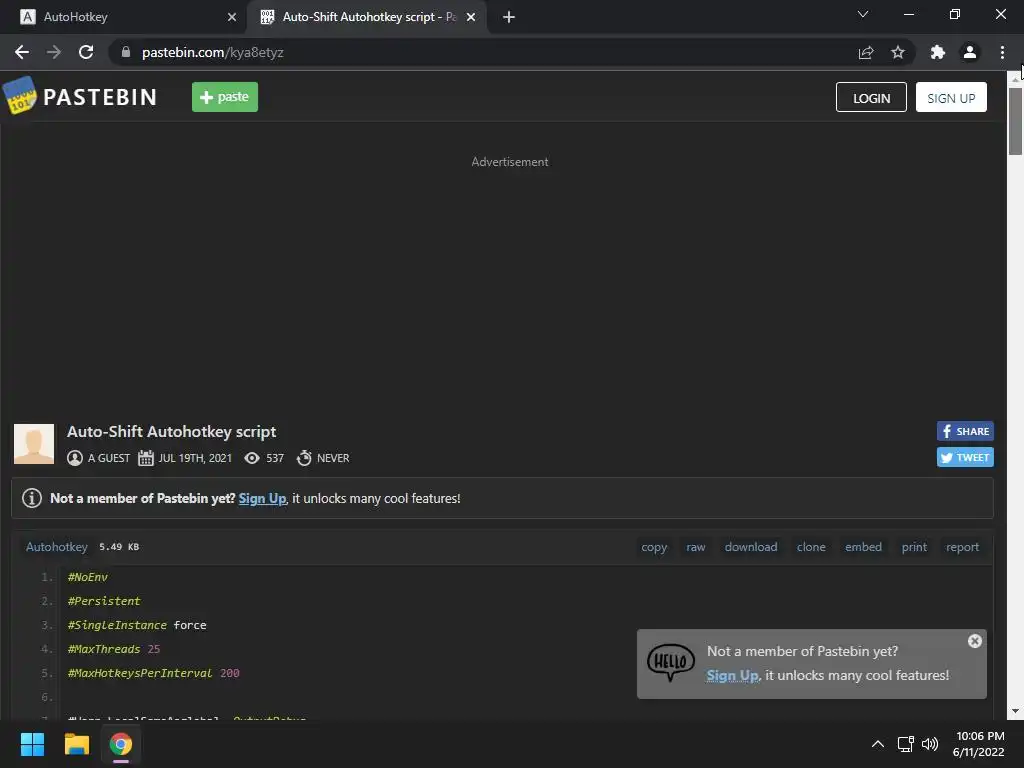The image size is (1024, 768).
Task: Follow the Sign Up link in the Hello popup
Action: click(733, 675)
